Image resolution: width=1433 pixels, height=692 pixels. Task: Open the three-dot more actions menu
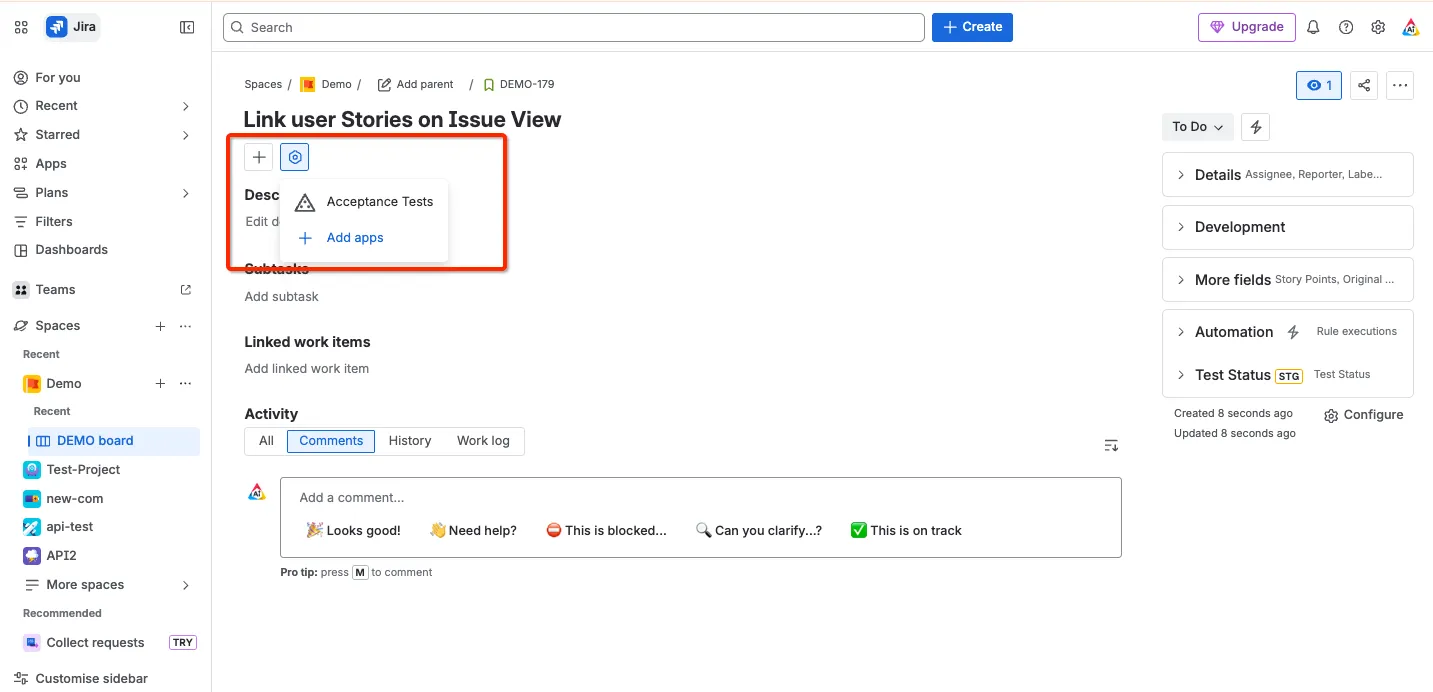(1400, 85)
